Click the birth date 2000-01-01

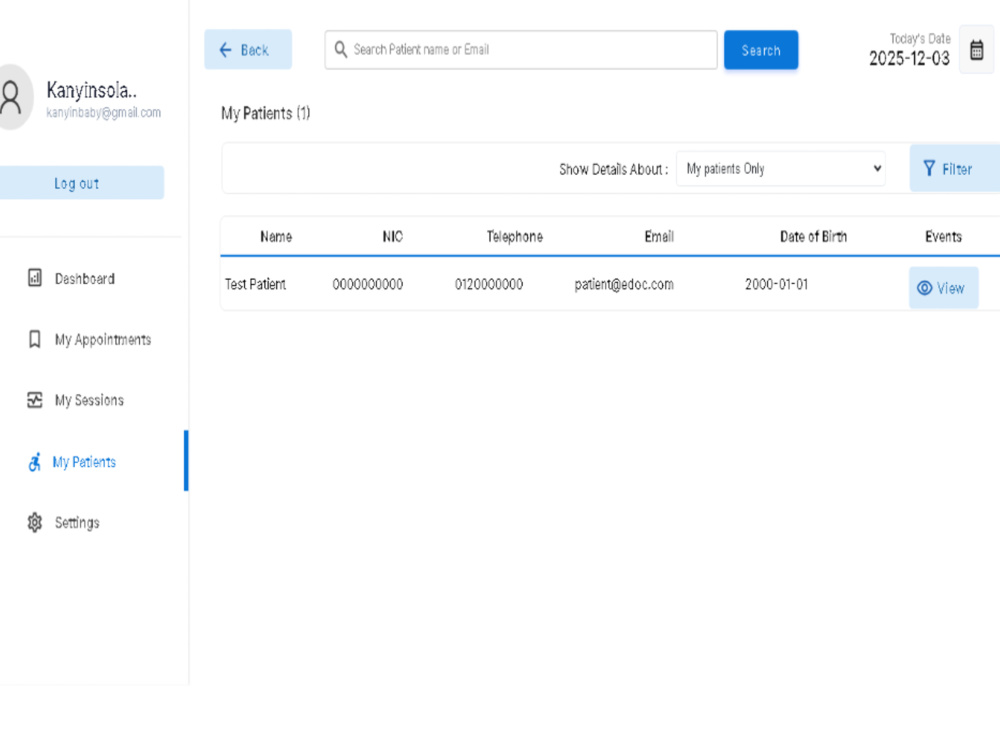click(776, 284)
